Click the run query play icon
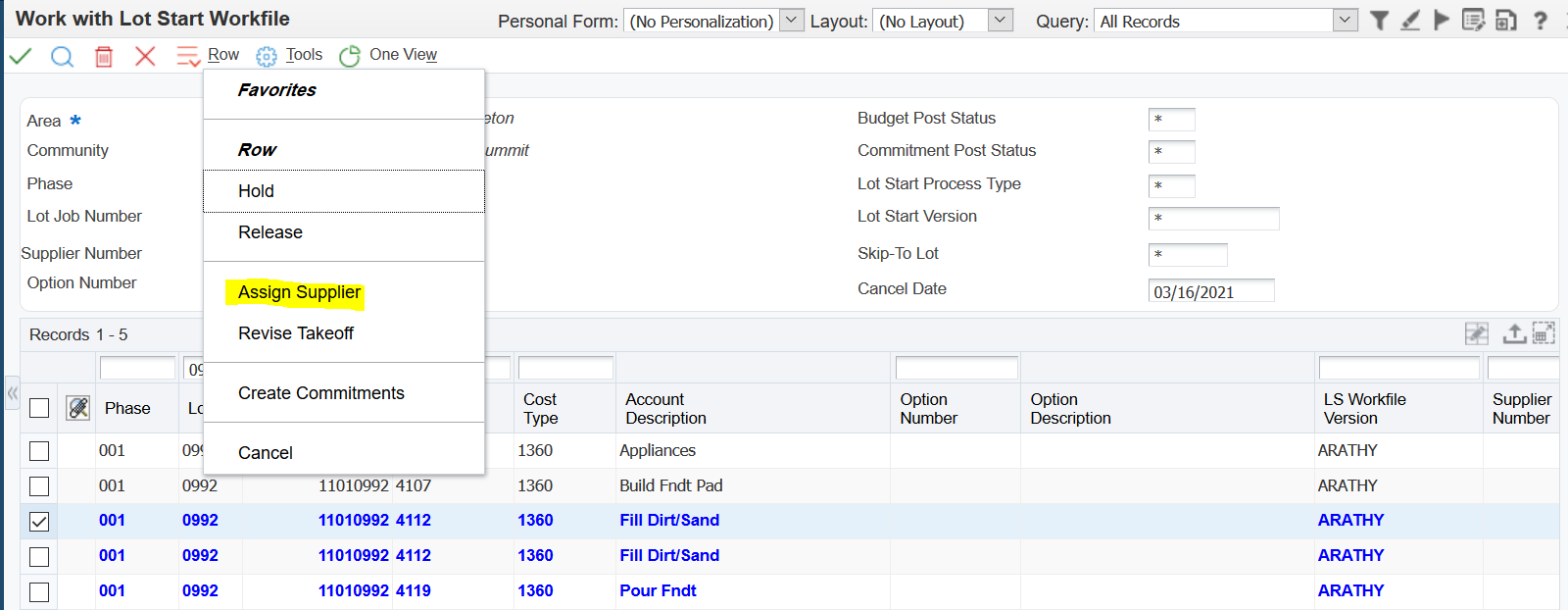 [x=1442, y=20]
